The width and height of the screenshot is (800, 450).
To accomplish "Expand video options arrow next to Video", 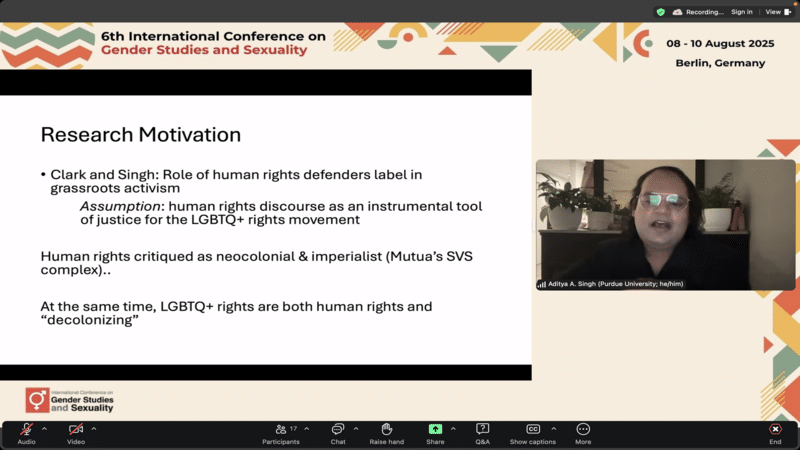I will 94,428.
